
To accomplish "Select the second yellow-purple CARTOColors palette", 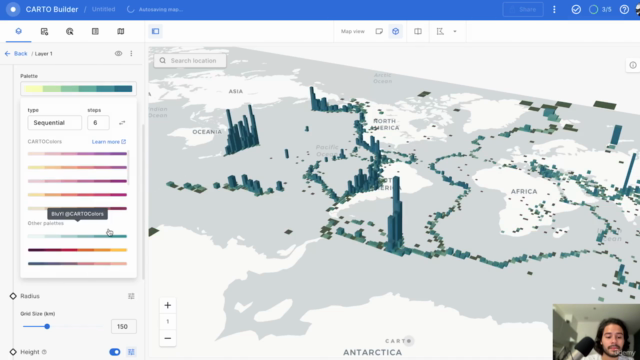I will (x=77, y=167).
